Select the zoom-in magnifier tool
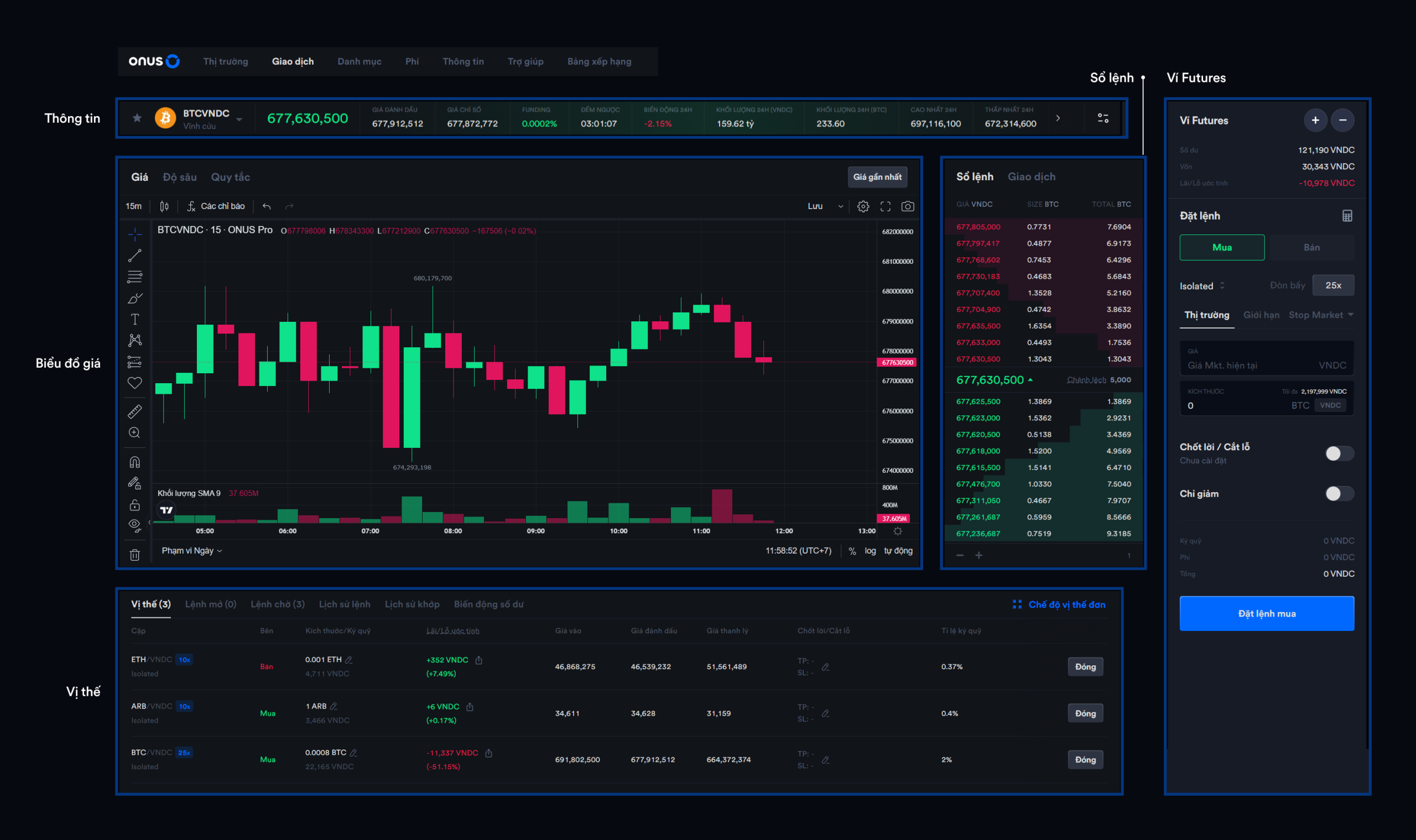The width and height of the screenshot is (1416, 840). [135, 433]
